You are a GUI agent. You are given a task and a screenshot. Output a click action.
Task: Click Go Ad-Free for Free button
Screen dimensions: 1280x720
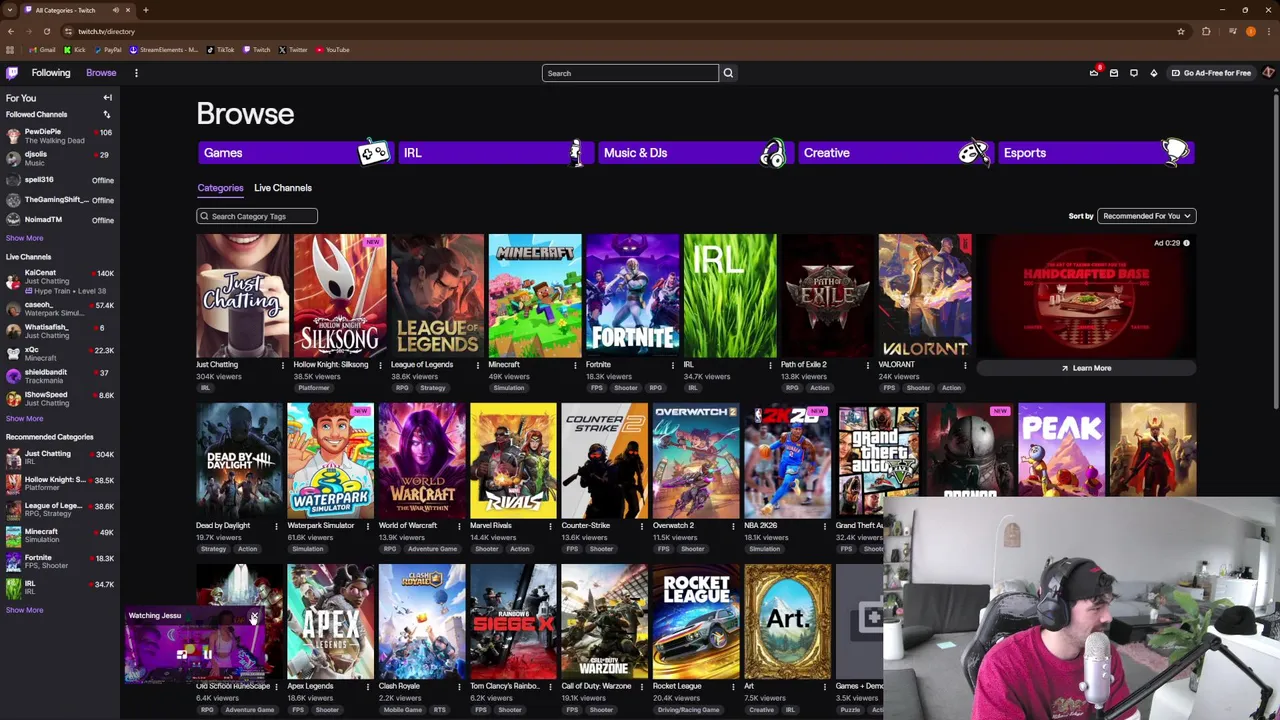point(1211,73)
